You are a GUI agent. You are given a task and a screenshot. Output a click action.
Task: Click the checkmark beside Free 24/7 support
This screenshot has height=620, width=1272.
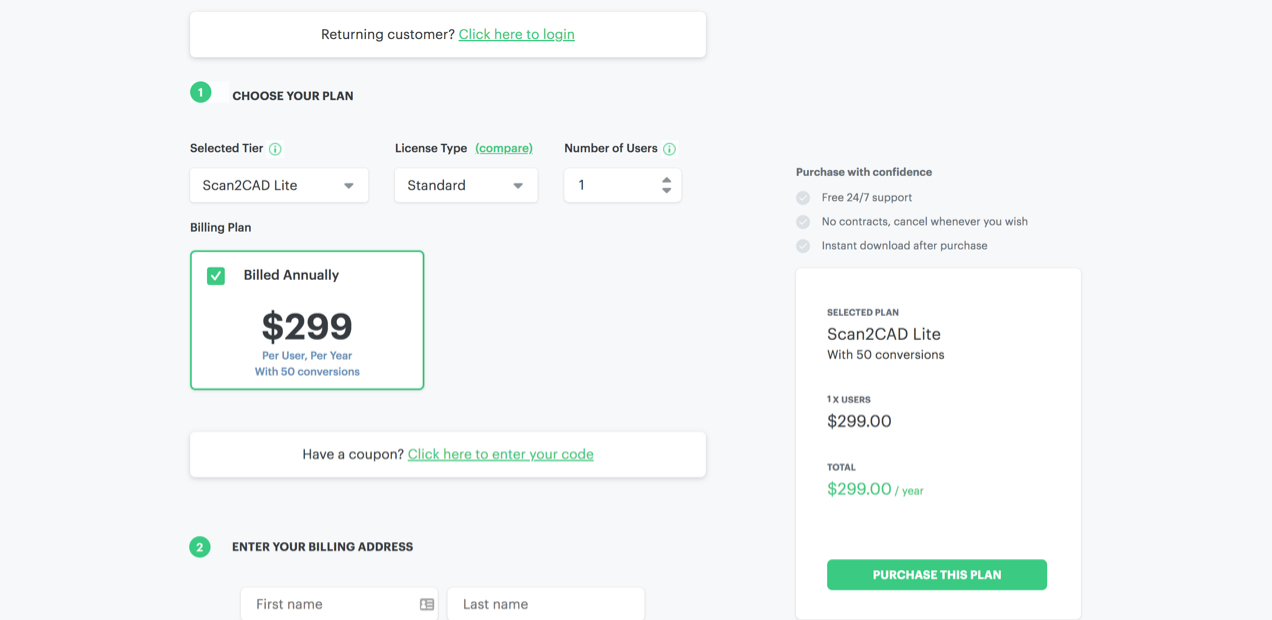(802, 197)
